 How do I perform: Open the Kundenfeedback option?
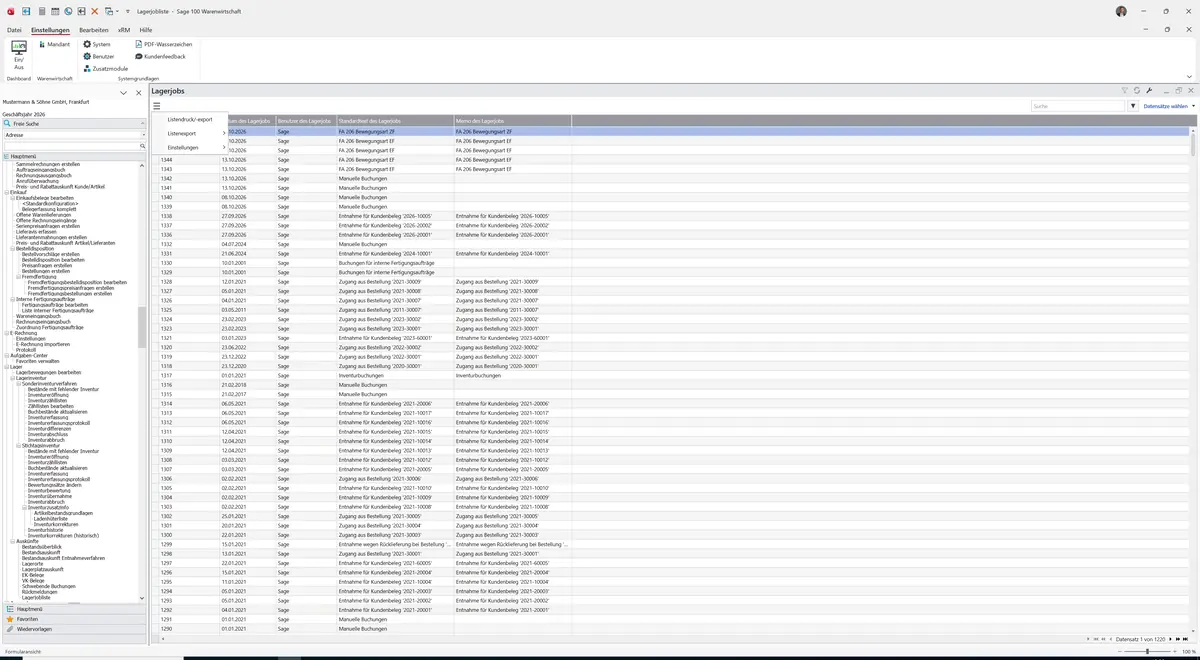pyautogui.click(x=160, y=57)
